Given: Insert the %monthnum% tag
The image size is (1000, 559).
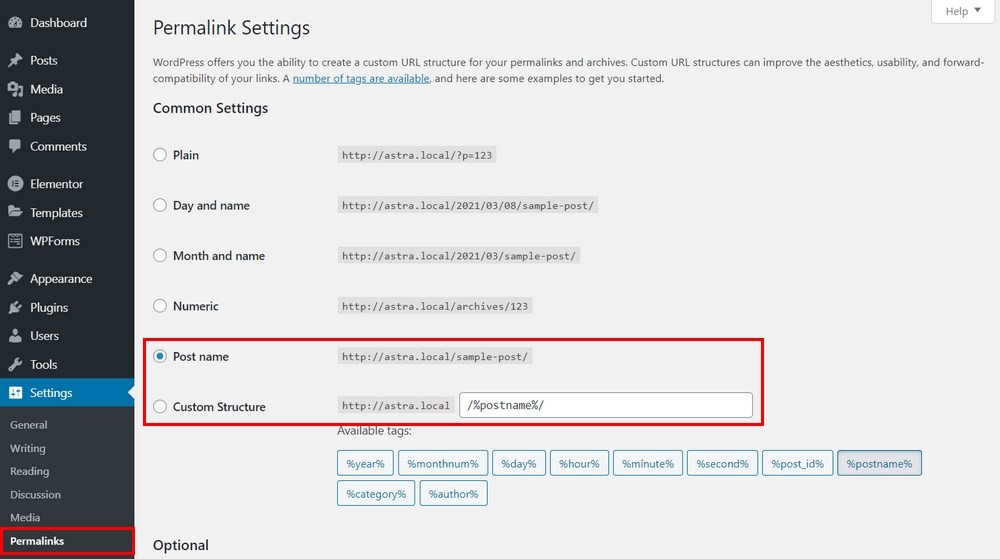Looking at the screenshot, I should click(443, 463).
